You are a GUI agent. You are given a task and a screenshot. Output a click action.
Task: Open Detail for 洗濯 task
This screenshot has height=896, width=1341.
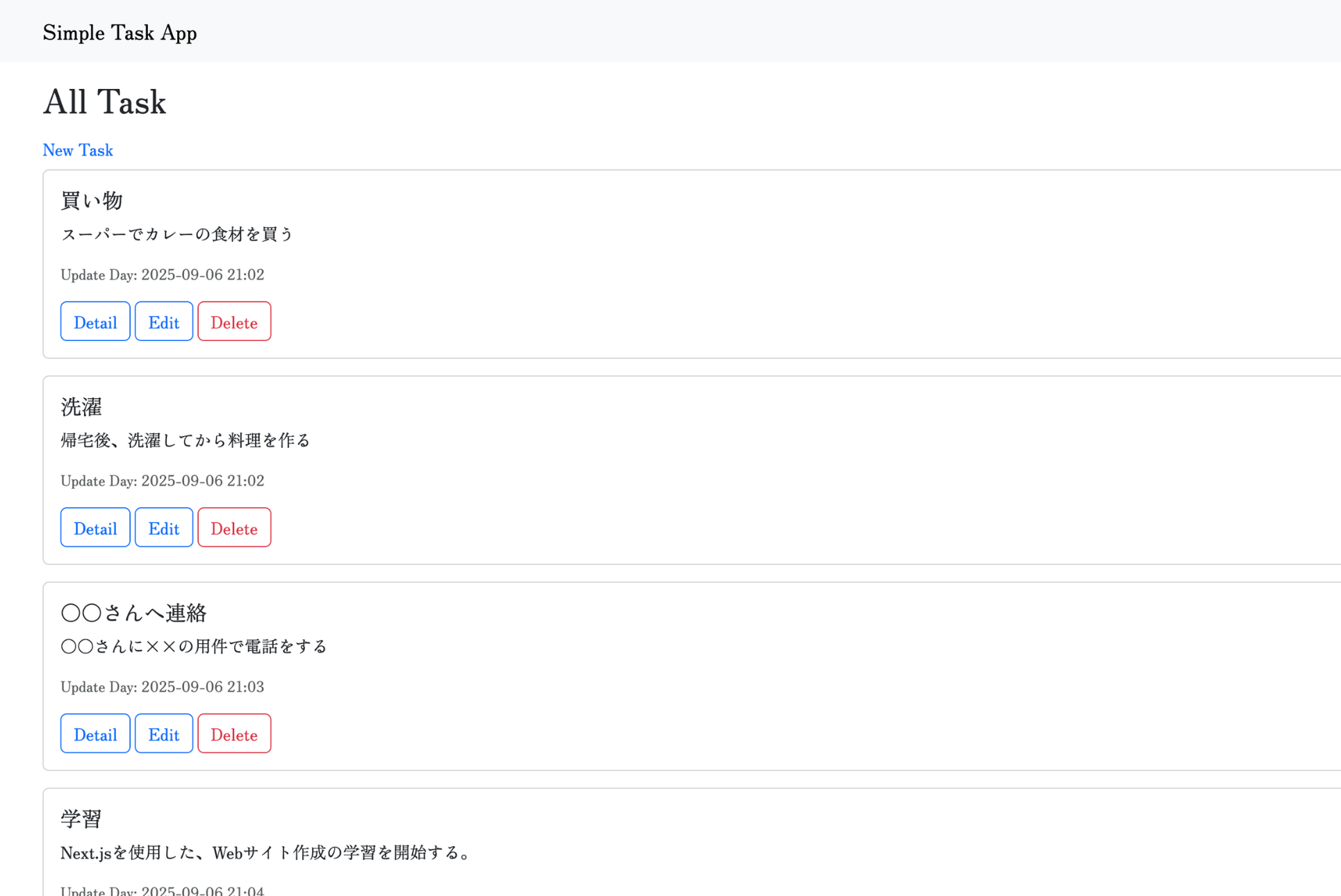pos(95,529)
